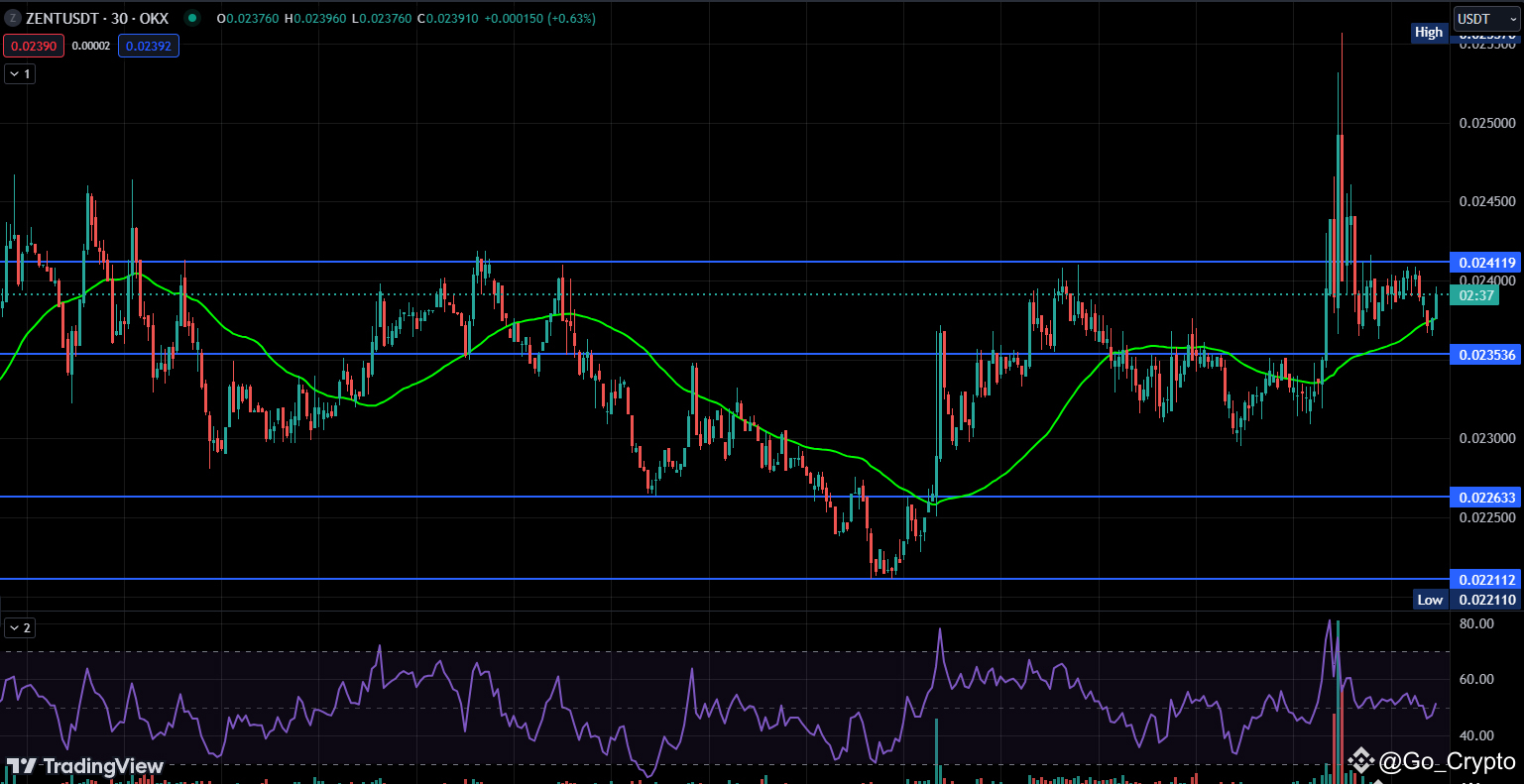Viewport: 1524px width, 784px height.
Task: Click the 0.022500 price scale label
Action: (1487, 517)
